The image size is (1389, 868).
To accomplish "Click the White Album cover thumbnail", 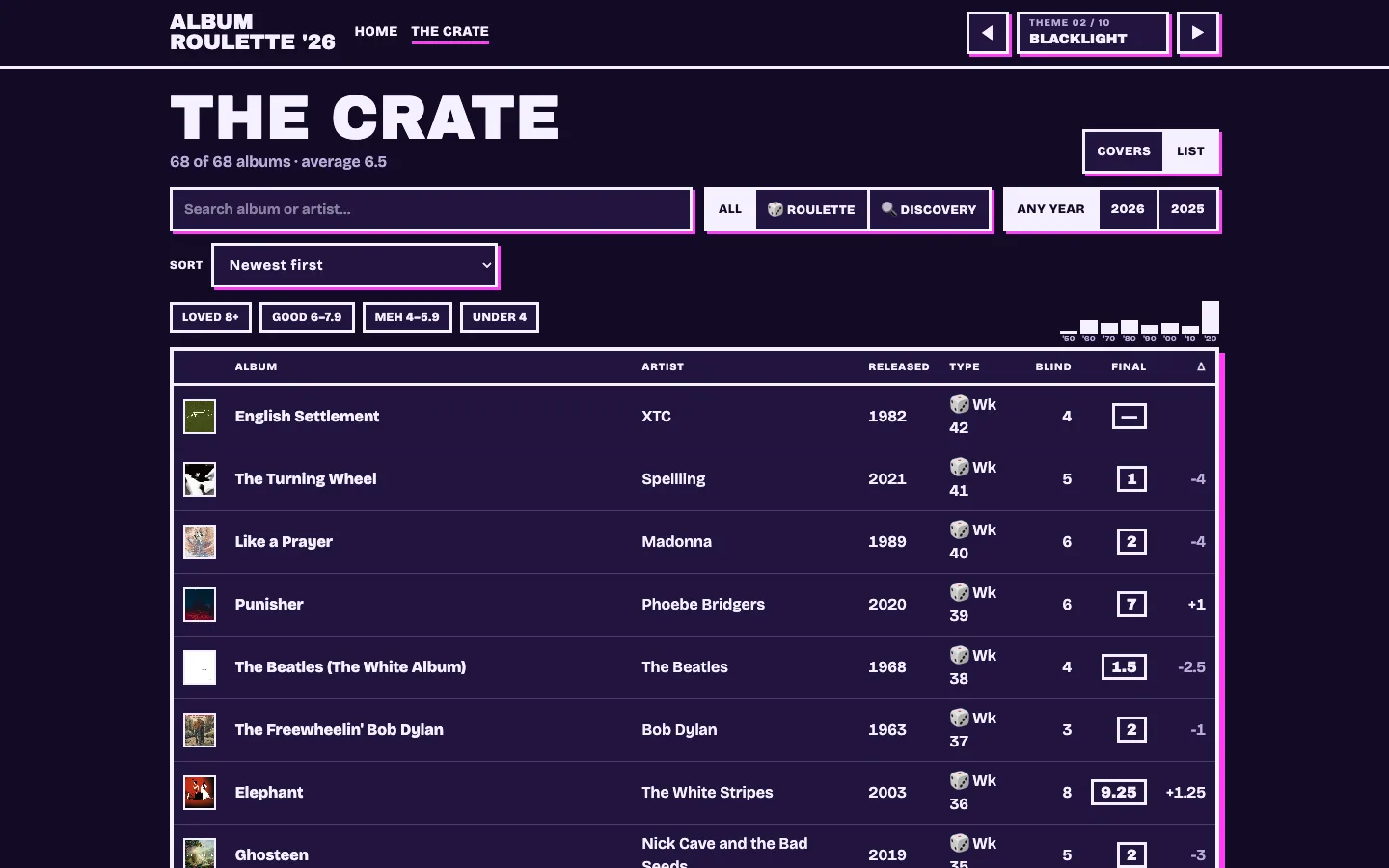I will tap(200, 667).
